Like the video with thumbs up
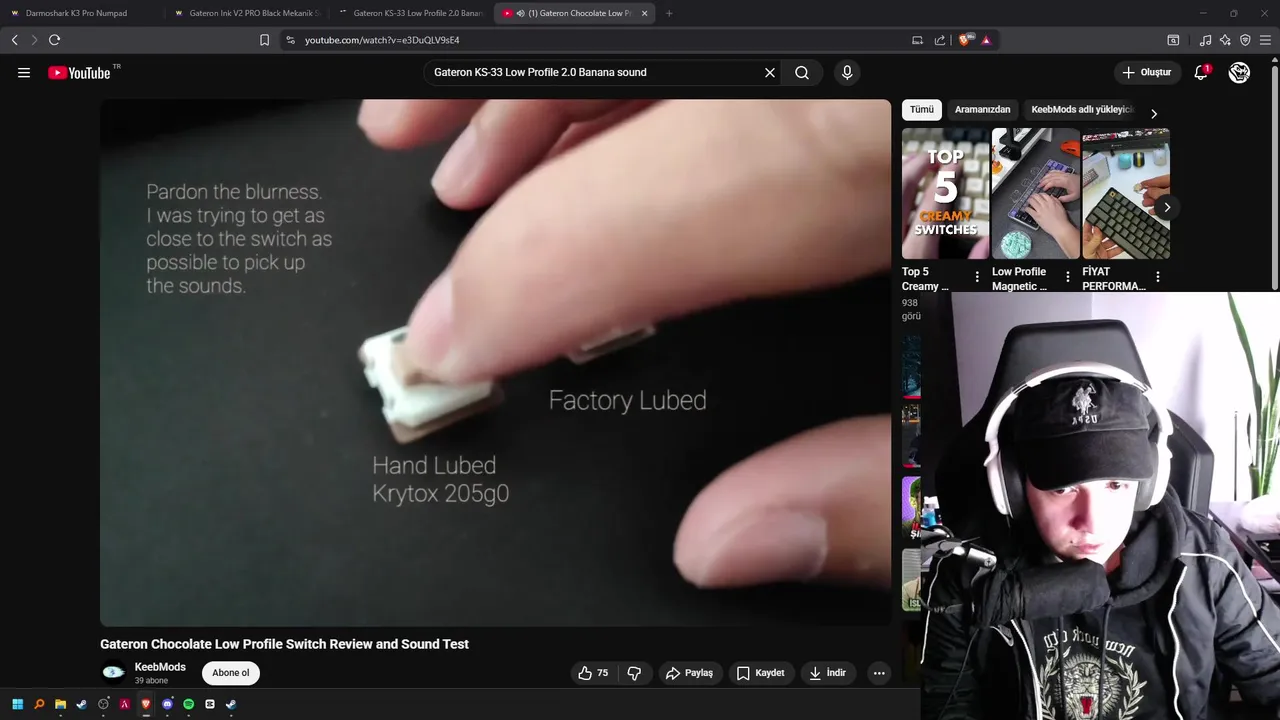Image resolution: width=1280 pixels, height=720 pixels. coord(593,673)
